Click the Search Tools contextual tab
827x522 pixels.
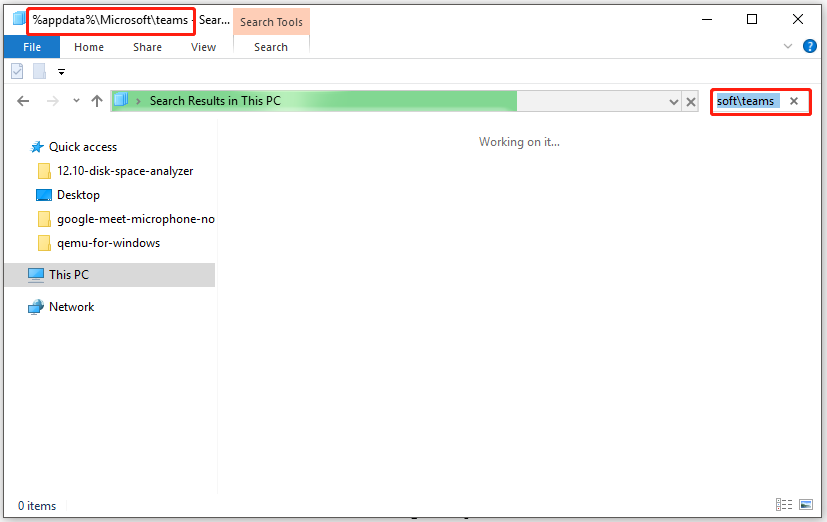pyautogui.click(x=271, y=22)
